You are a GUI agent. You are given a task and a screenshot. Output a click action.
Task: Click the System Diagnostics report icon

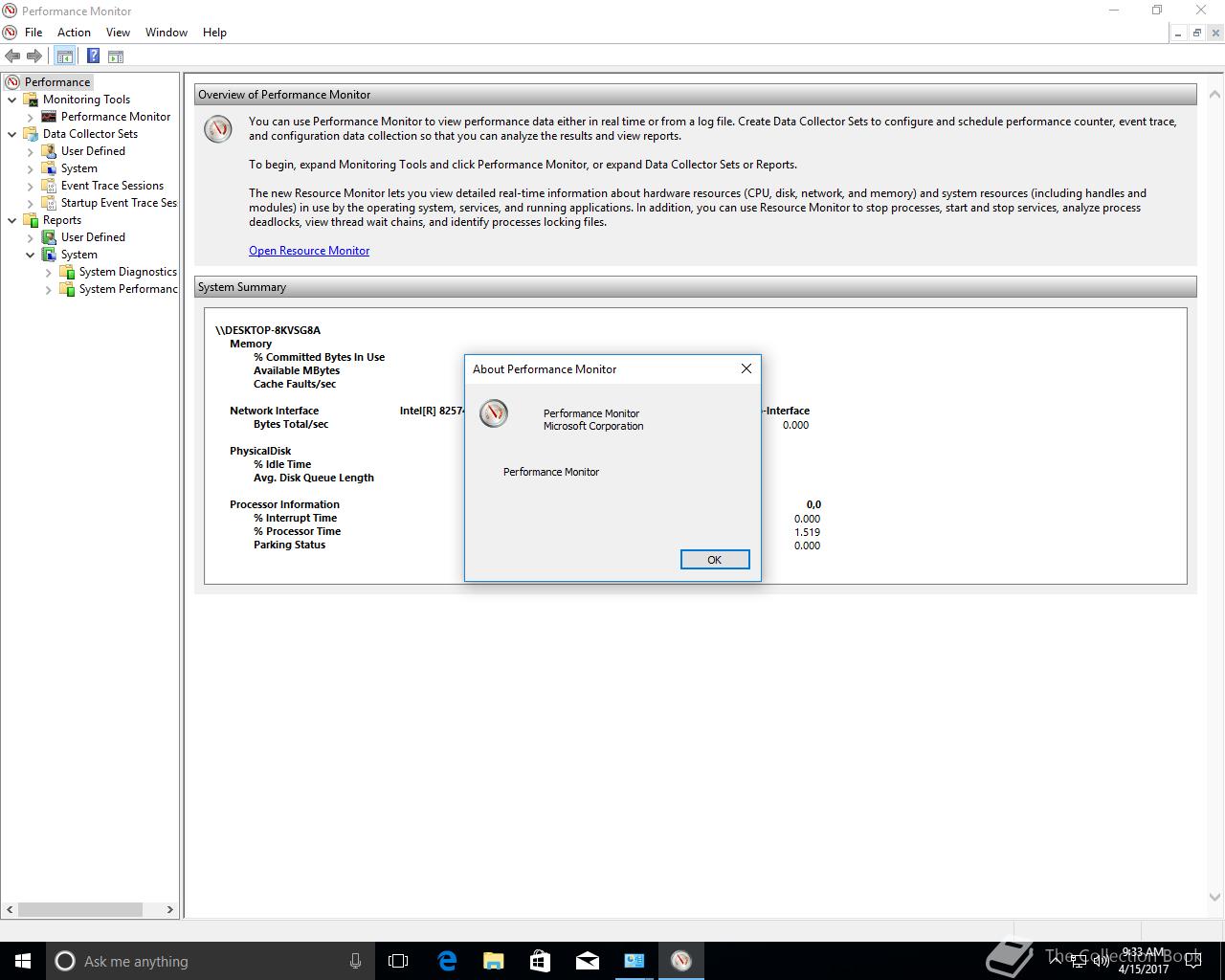tap(67, 272)
